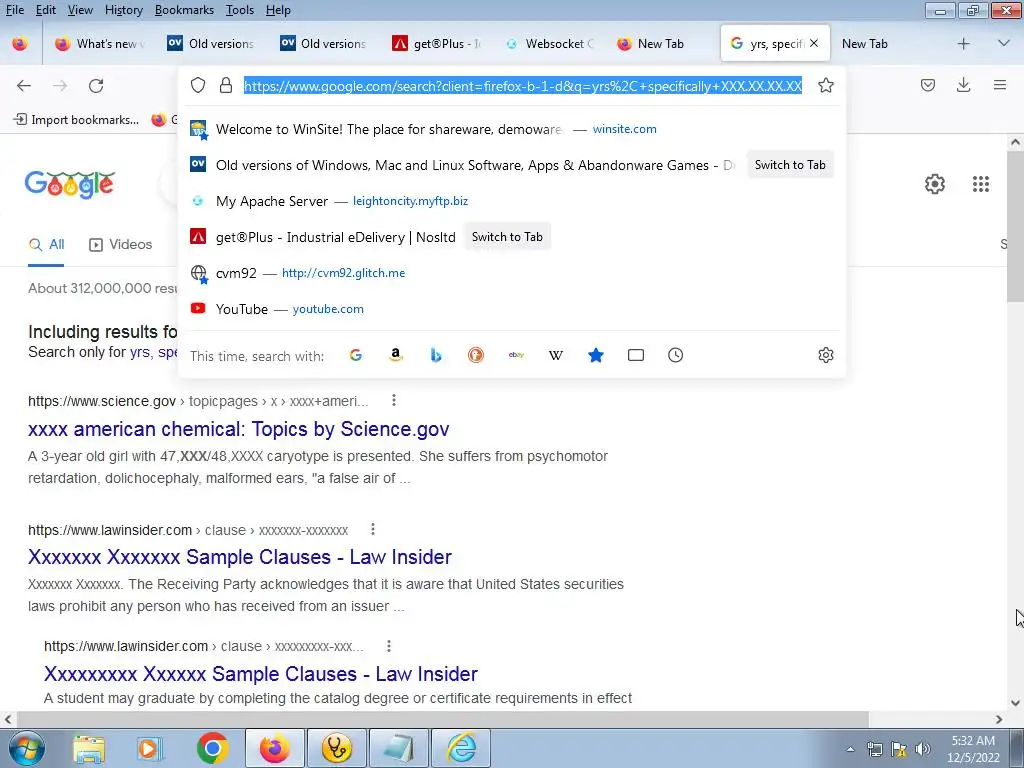Select the Videos search filter

point(120,244)
